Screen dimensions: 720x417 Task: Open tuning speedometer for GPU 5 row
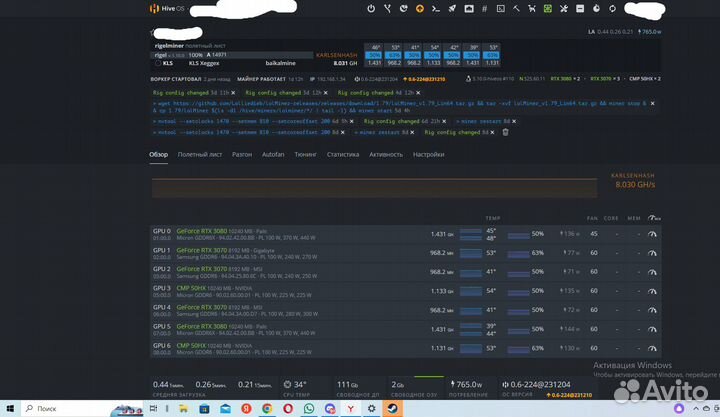pos(652,329)
